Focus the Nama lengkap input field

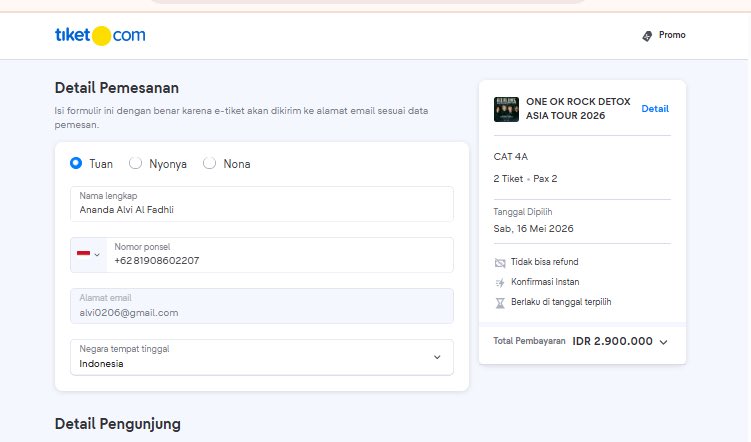pos(262,204)
